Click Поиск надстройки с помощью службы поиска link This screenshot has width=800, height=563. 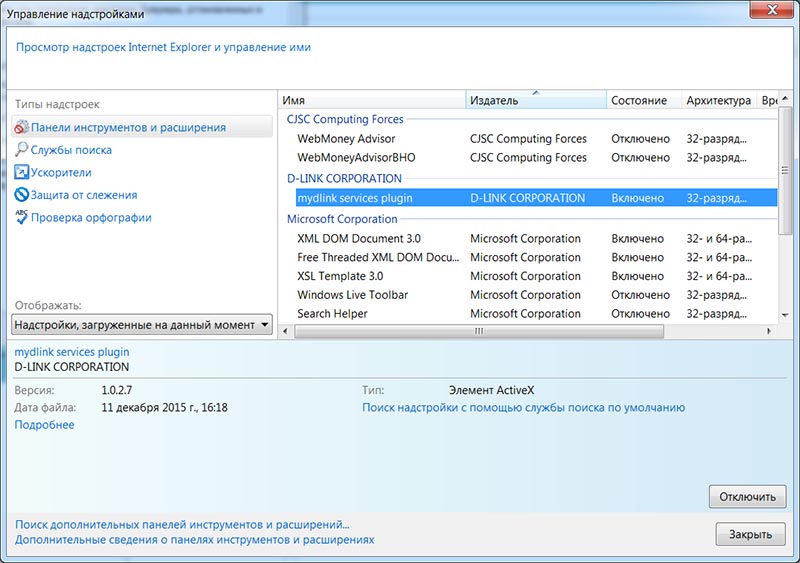(x=523, y=407)
